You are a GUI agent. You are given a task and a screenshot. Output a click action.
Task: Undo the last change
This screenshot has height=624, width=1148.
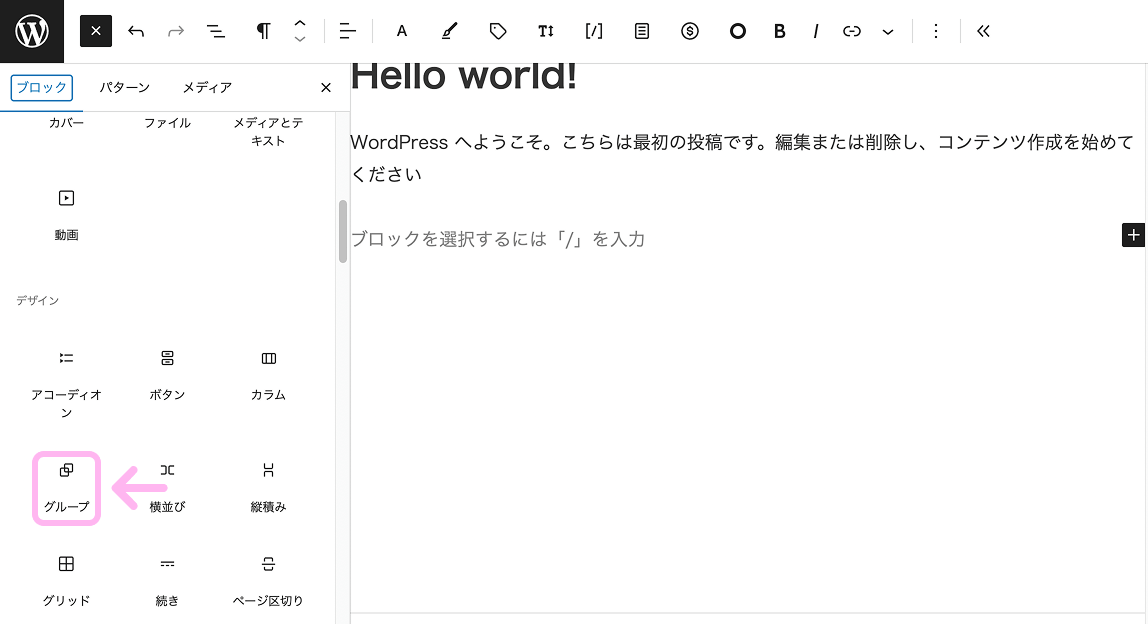tap(135, 31)
